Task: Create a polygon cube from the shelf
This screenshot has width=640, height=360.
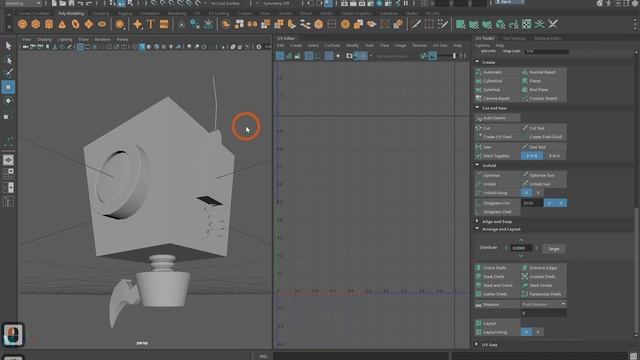Action: (36, 24)
